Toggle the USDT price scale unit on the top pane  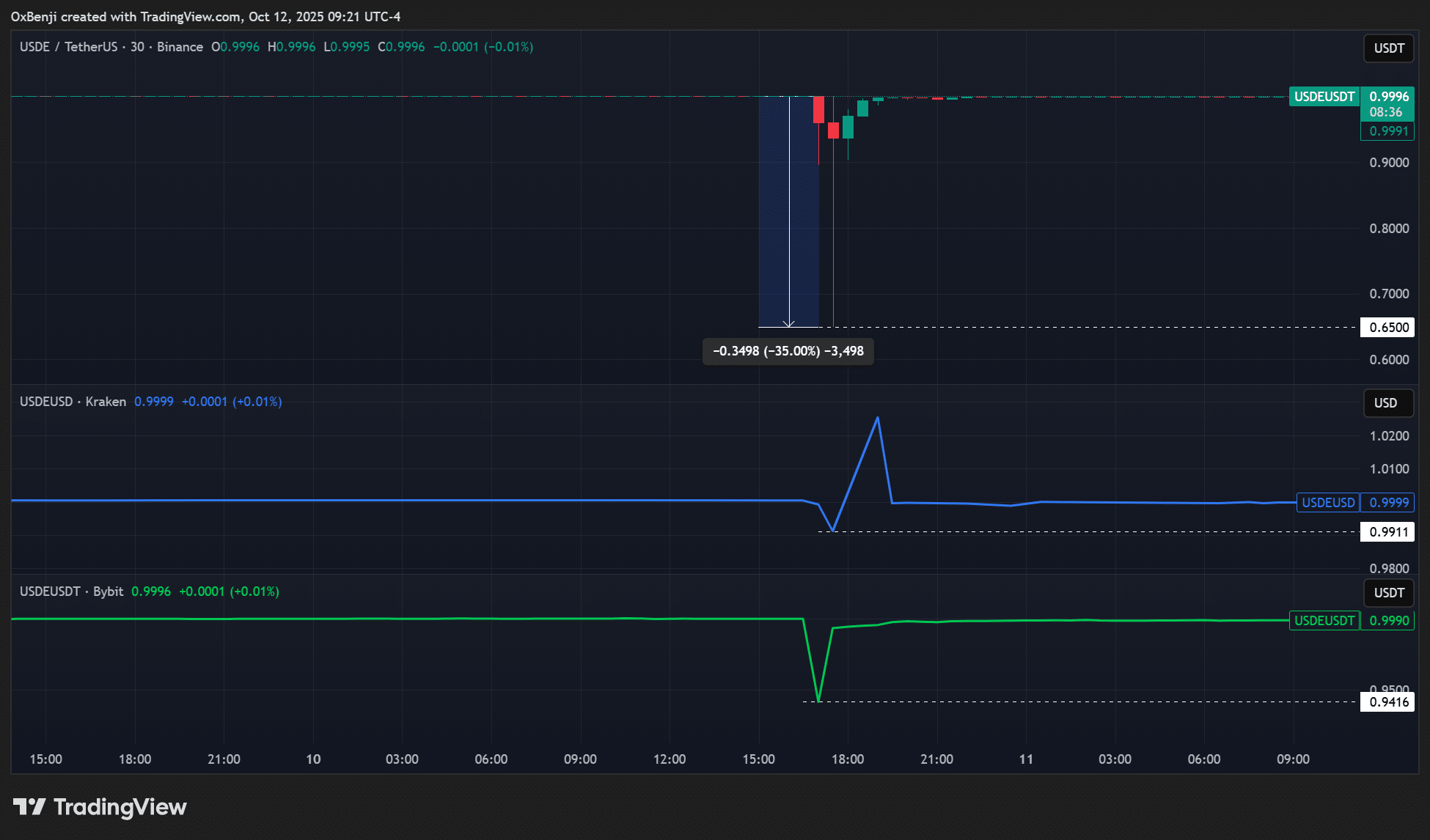[x=1387, y=48]
